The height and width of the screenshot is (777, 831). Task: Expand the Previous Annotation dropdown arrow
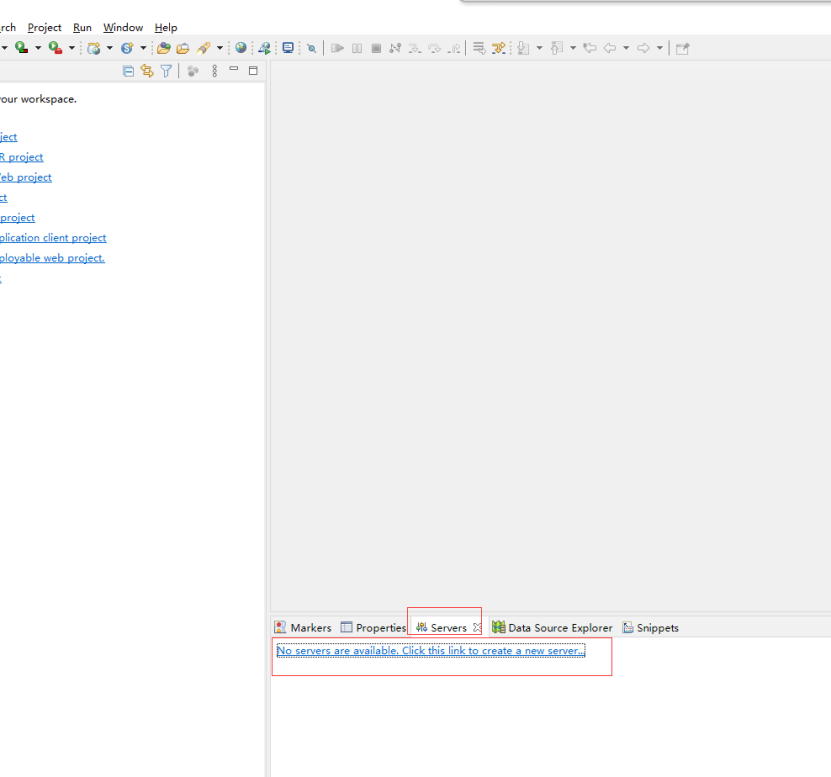click(x=573, y=48)
